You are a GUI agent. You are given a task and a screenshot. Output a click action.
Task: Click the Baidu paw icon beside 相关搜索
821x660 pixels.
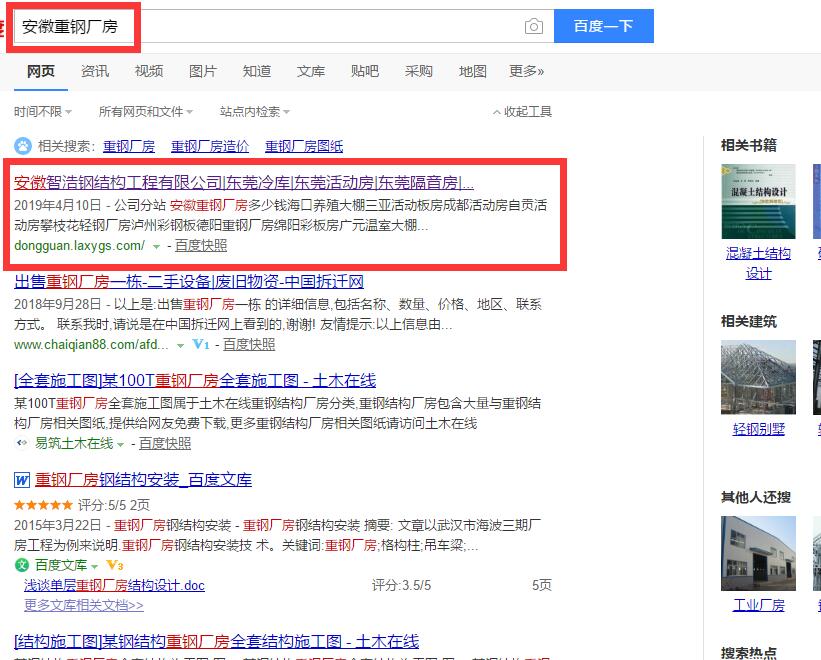23,146
